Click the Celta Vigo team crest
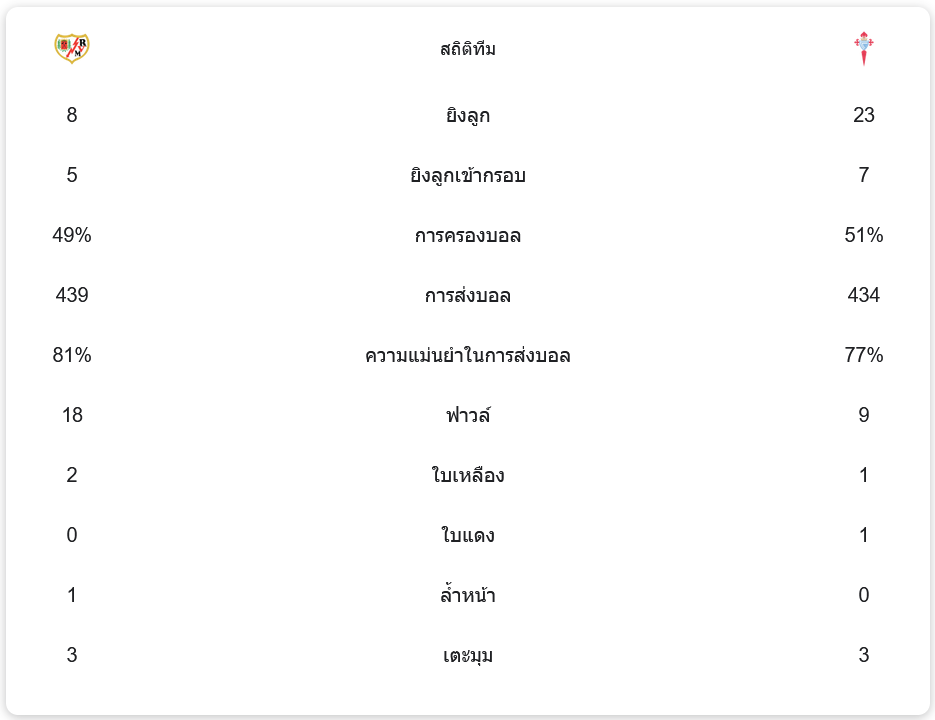The height and width of the screenshot is (720, 935). [x=863, y=48]
